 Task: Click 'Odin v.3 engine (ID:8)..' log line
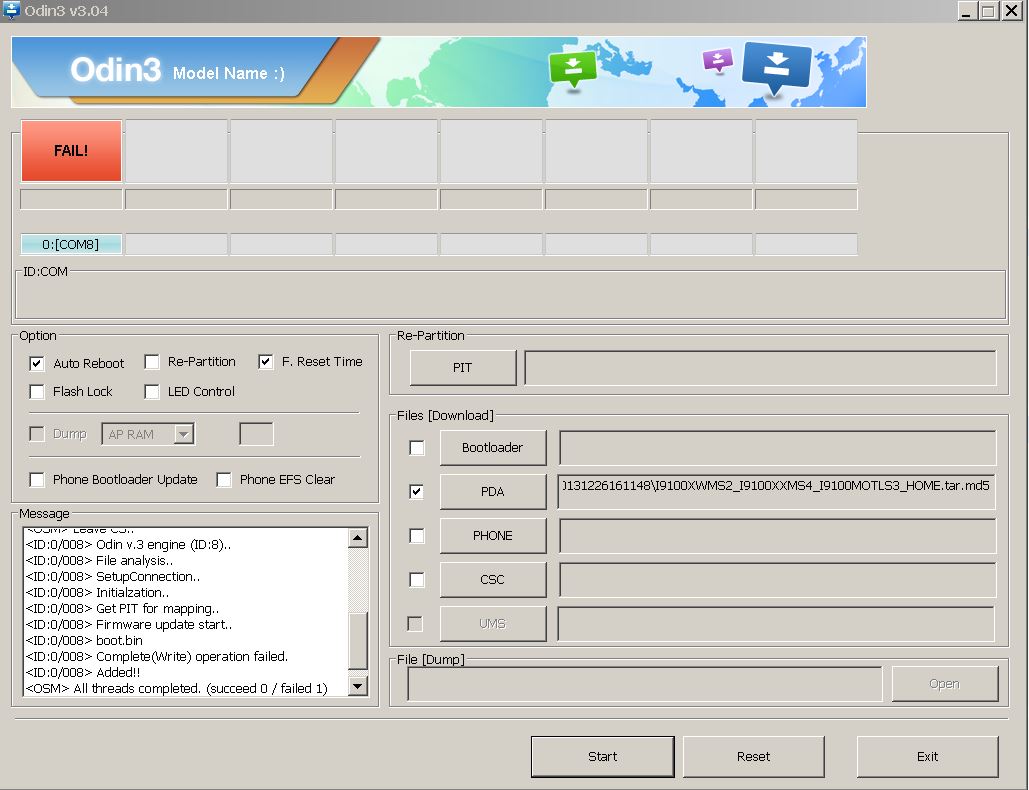coord(128,545)
